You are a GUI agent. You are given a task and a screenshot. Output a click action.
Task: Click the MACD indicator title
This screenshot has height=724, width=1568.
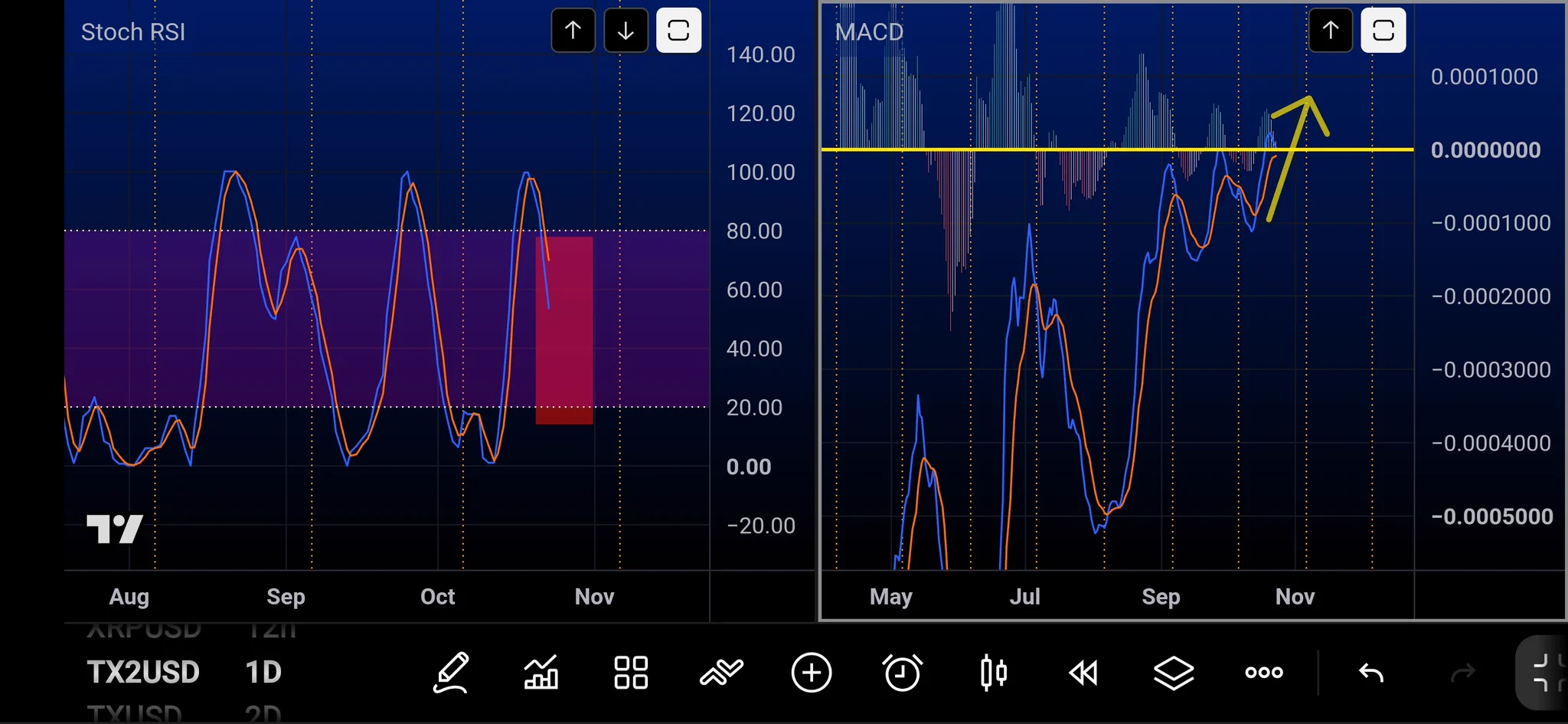(869, 32)
